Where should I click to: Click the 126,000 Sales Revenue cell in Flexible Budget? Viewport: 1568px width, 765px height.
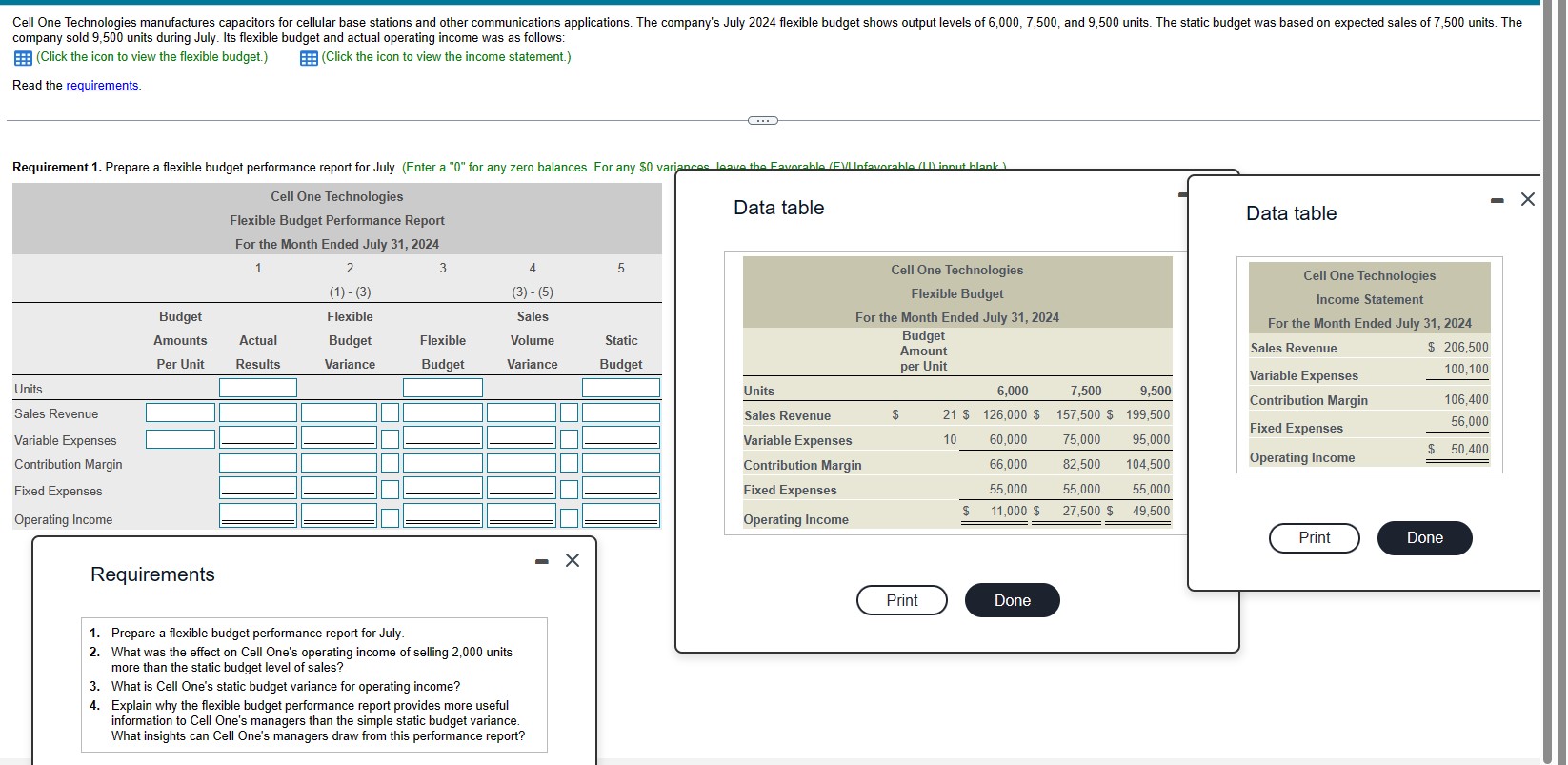click(x=1005, y=415)
